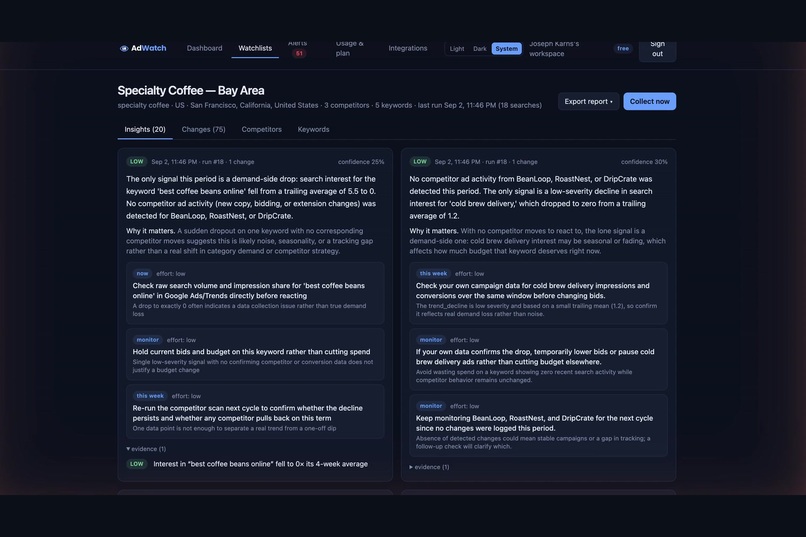Open the Dashboard page

coord(205,48)
